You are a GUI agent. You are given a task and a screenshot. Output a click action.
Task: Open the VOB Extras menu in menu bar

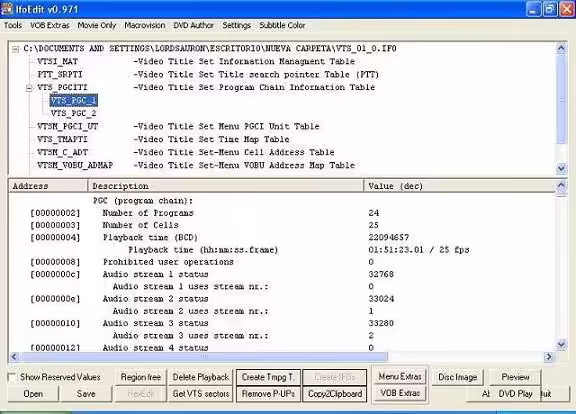click(x=50, y=25)
